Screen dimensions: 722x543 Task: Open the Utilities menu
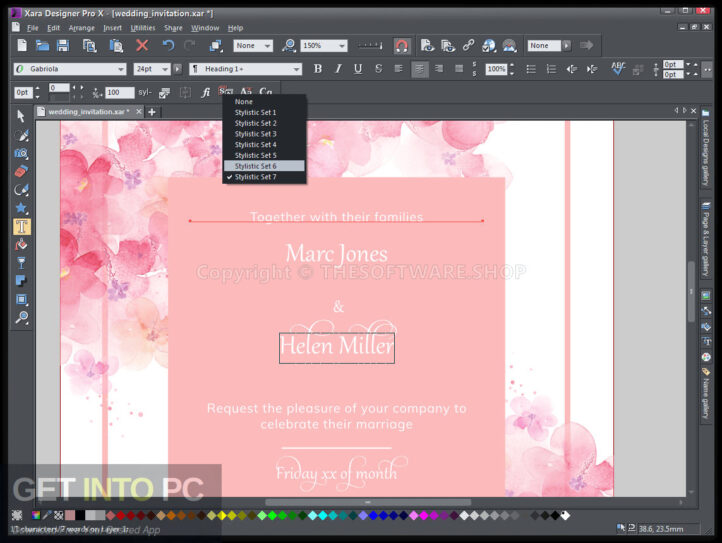pyautogui.click(x=143, y=28)
